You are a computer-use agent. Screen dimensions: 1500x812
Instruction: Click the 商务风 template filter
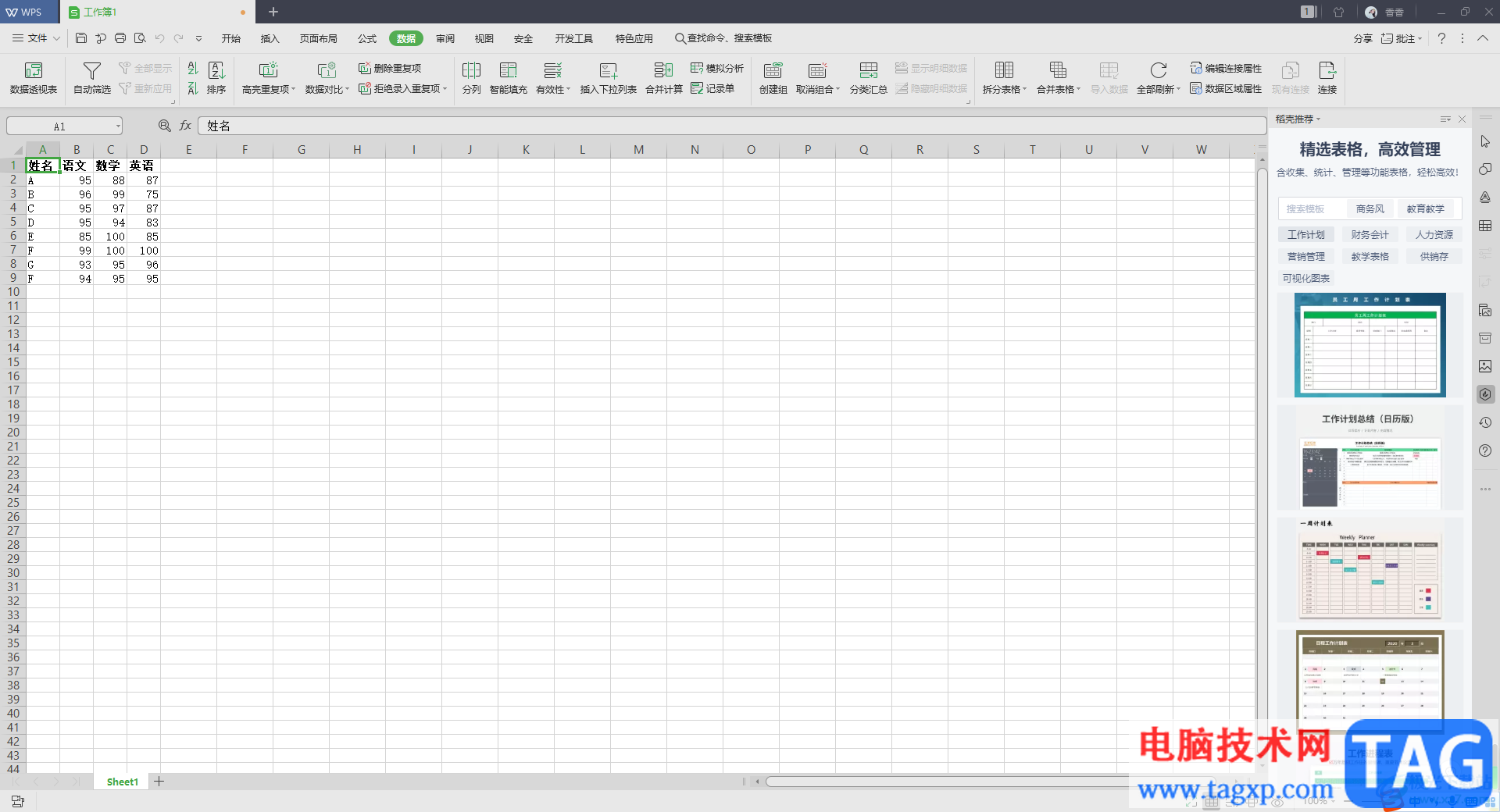click(x=1370, y=209)
